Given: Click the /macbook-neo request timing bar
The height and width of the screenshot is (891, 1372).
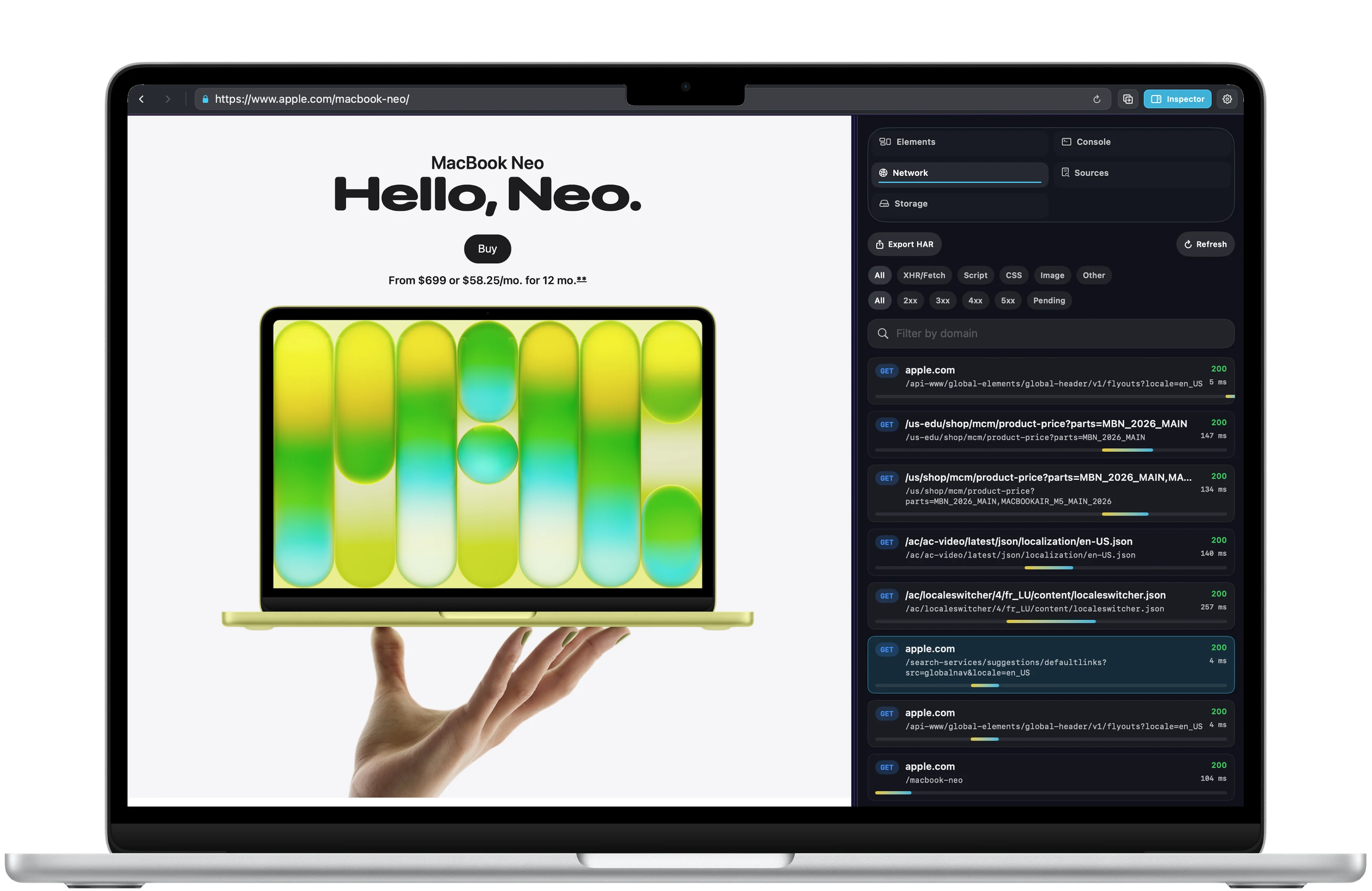Looking at the screenshot, I should tap(893, 793).
